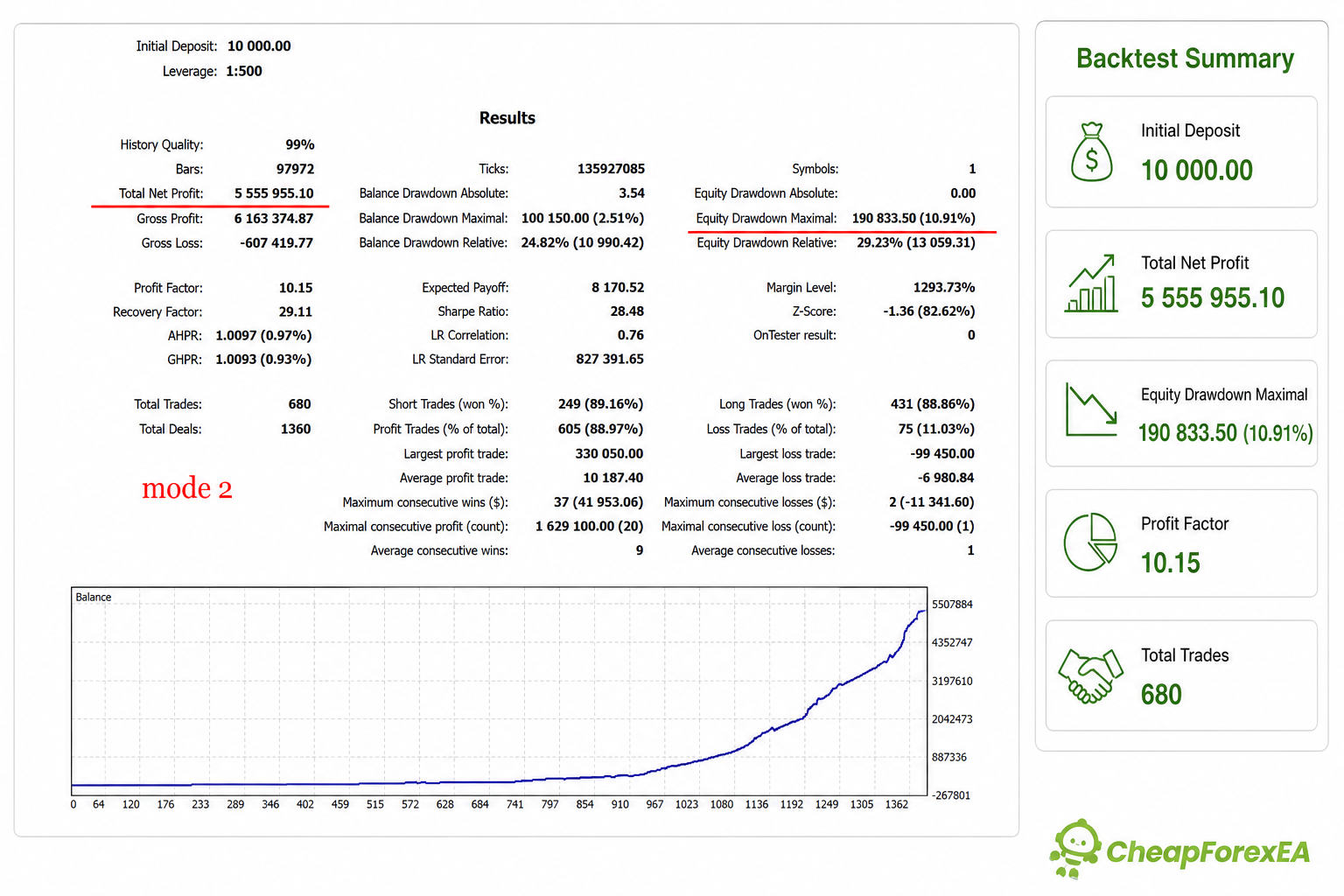This screenshot has width=1344, height=896.
Task: Click the declining arrow Drawdown icon
Action: pyautogui.click(x=1091, y=409)
